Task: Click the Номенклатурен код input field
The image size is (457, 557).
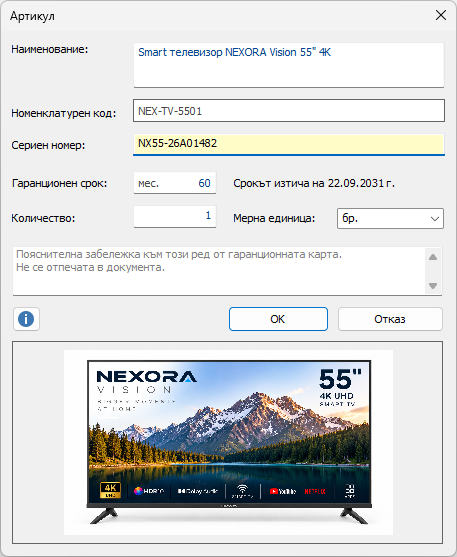Action: click(289, 111)
